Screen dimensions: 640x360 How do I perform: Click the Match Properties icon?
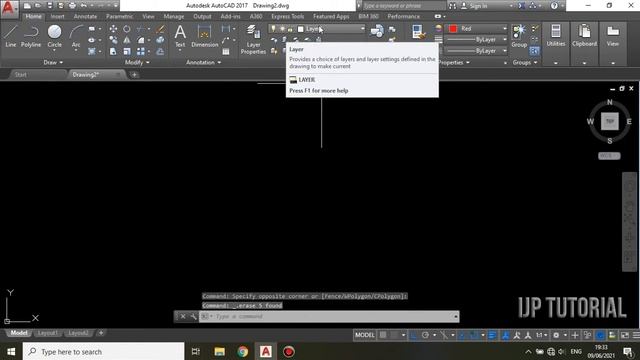(x=418, y=32)
